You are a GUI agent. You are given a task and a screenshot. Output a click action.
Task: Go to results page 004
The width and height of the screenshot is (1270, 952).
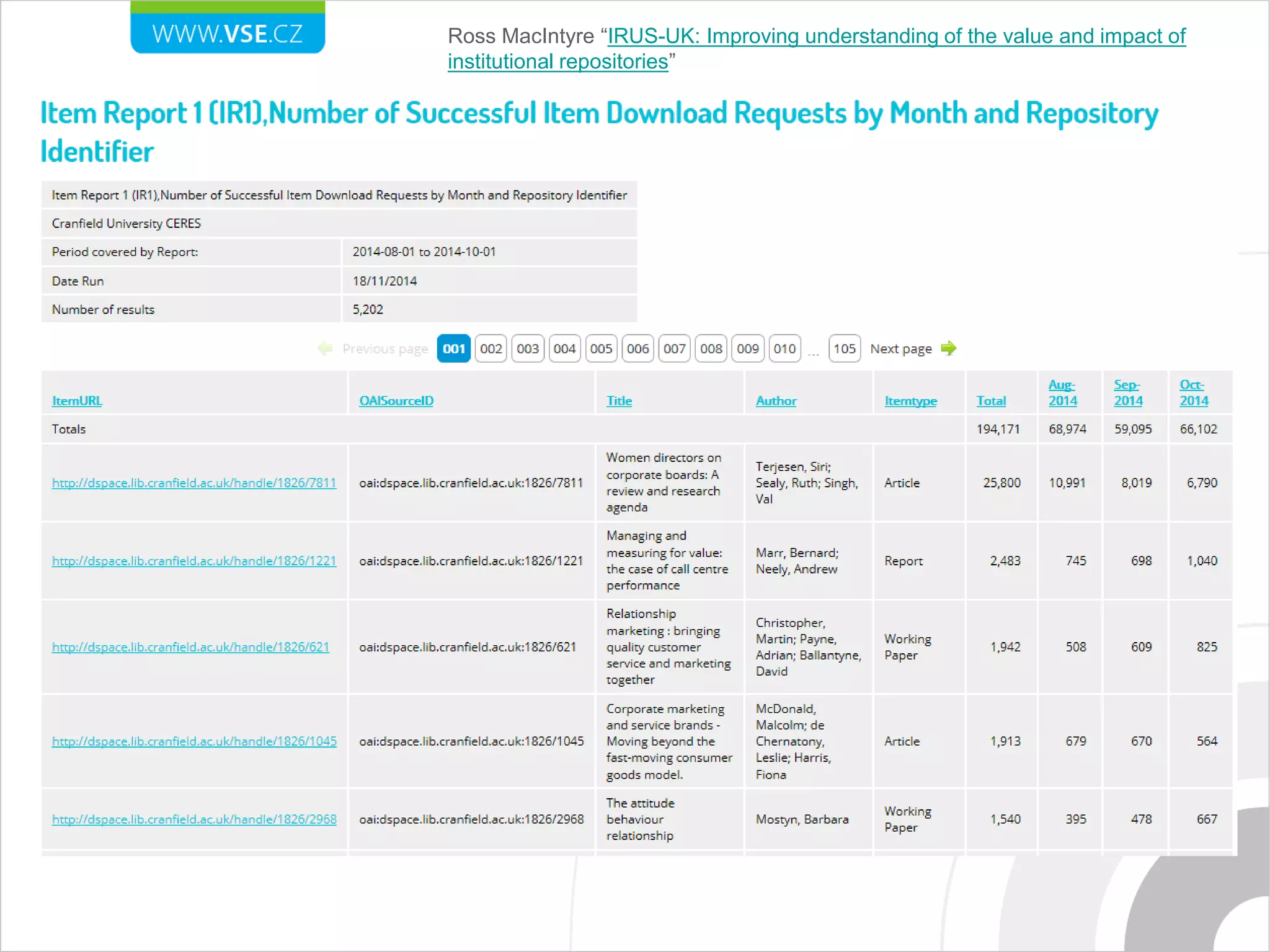564,348
